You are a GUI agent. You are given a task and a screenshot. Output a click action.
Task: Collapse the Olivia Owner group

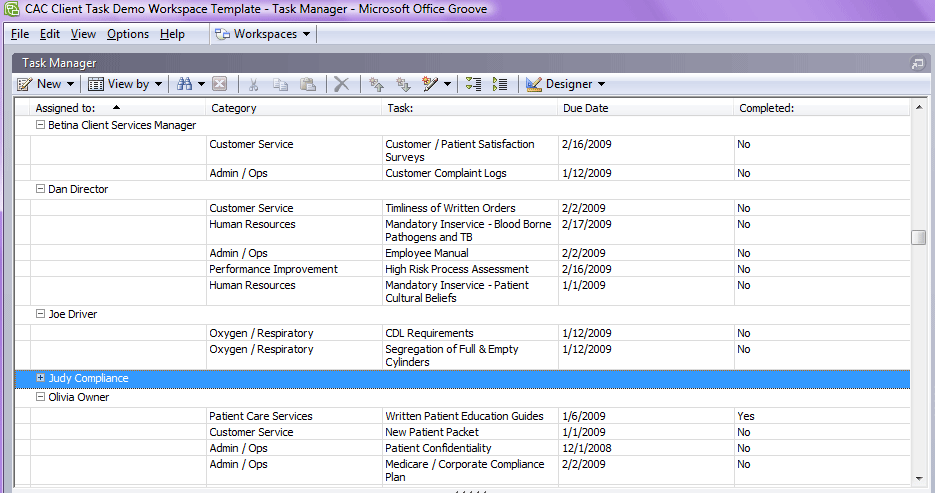click(40, 396)
